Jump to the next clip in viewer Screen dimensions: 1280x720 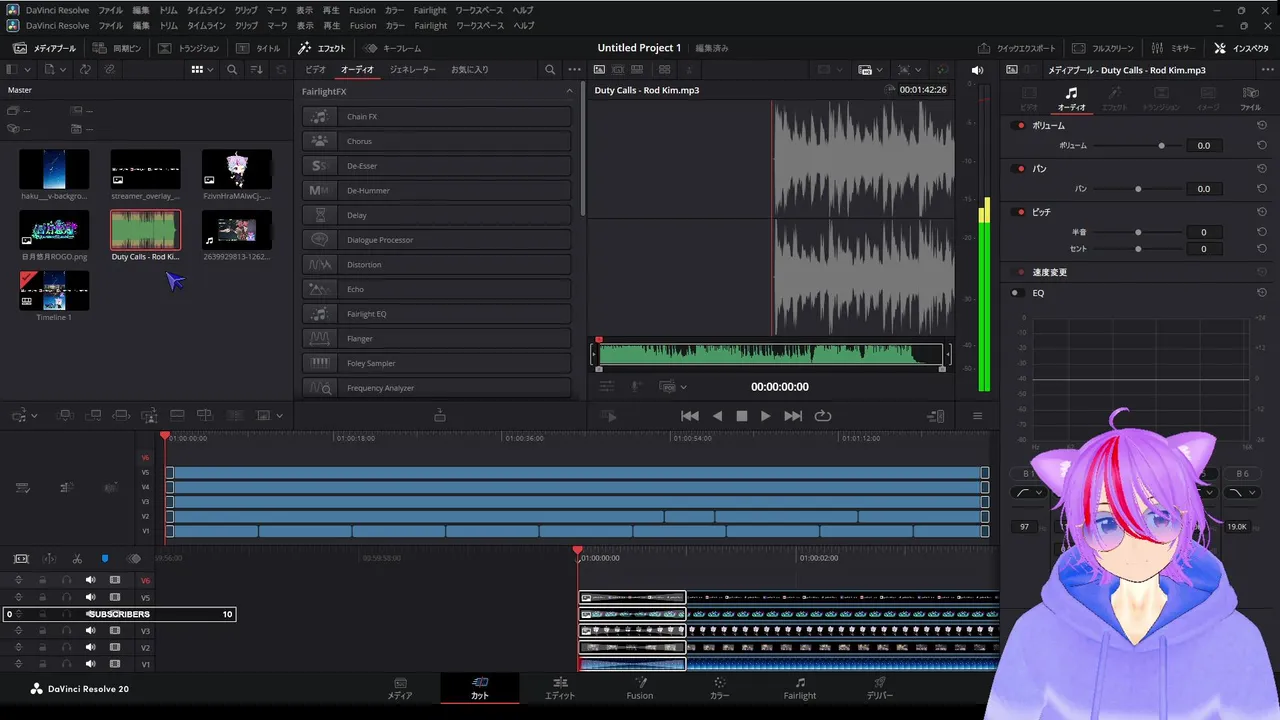tap(793, 416)
